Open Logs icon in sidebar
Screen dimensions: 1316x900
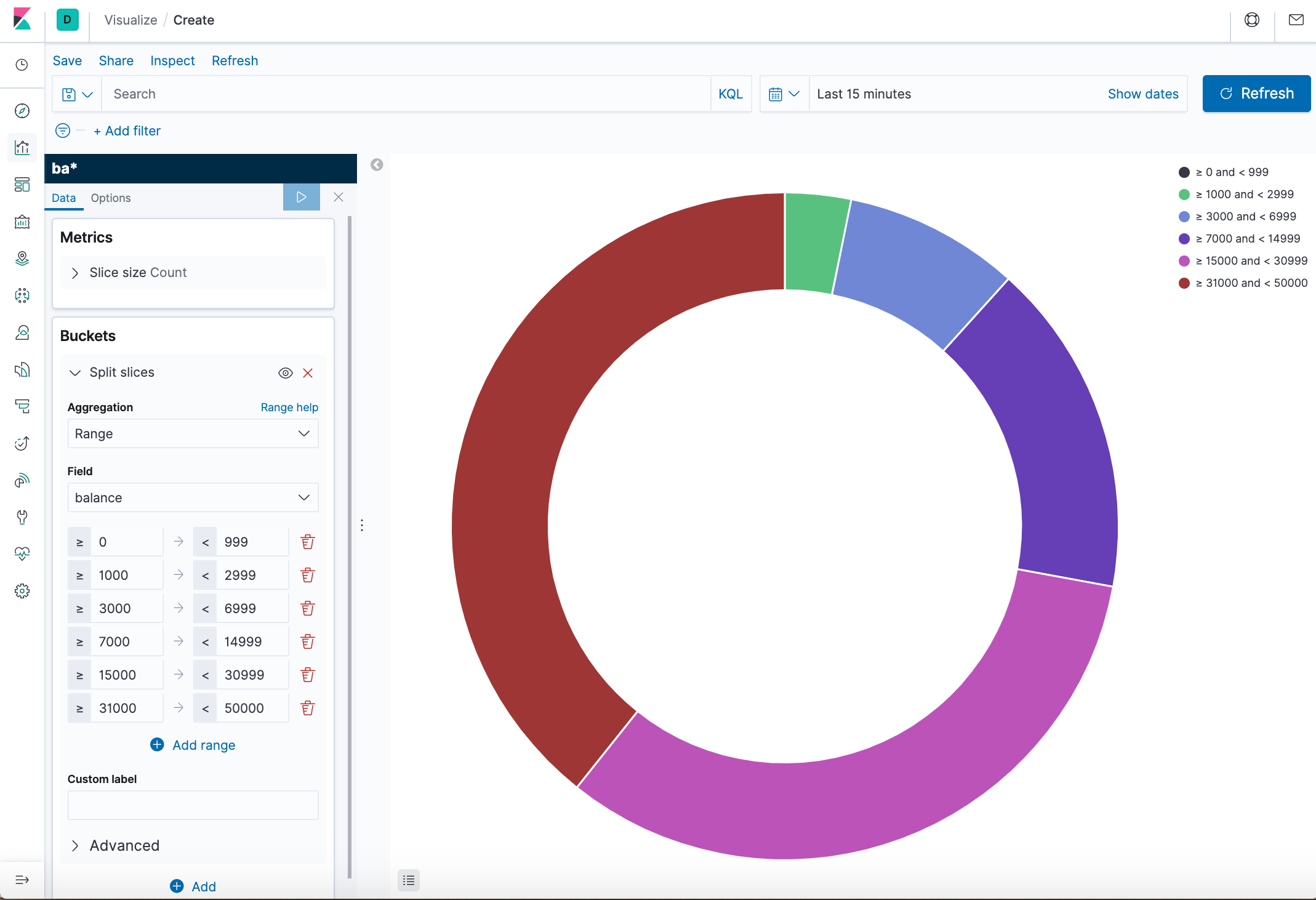[x=22, y=369]
